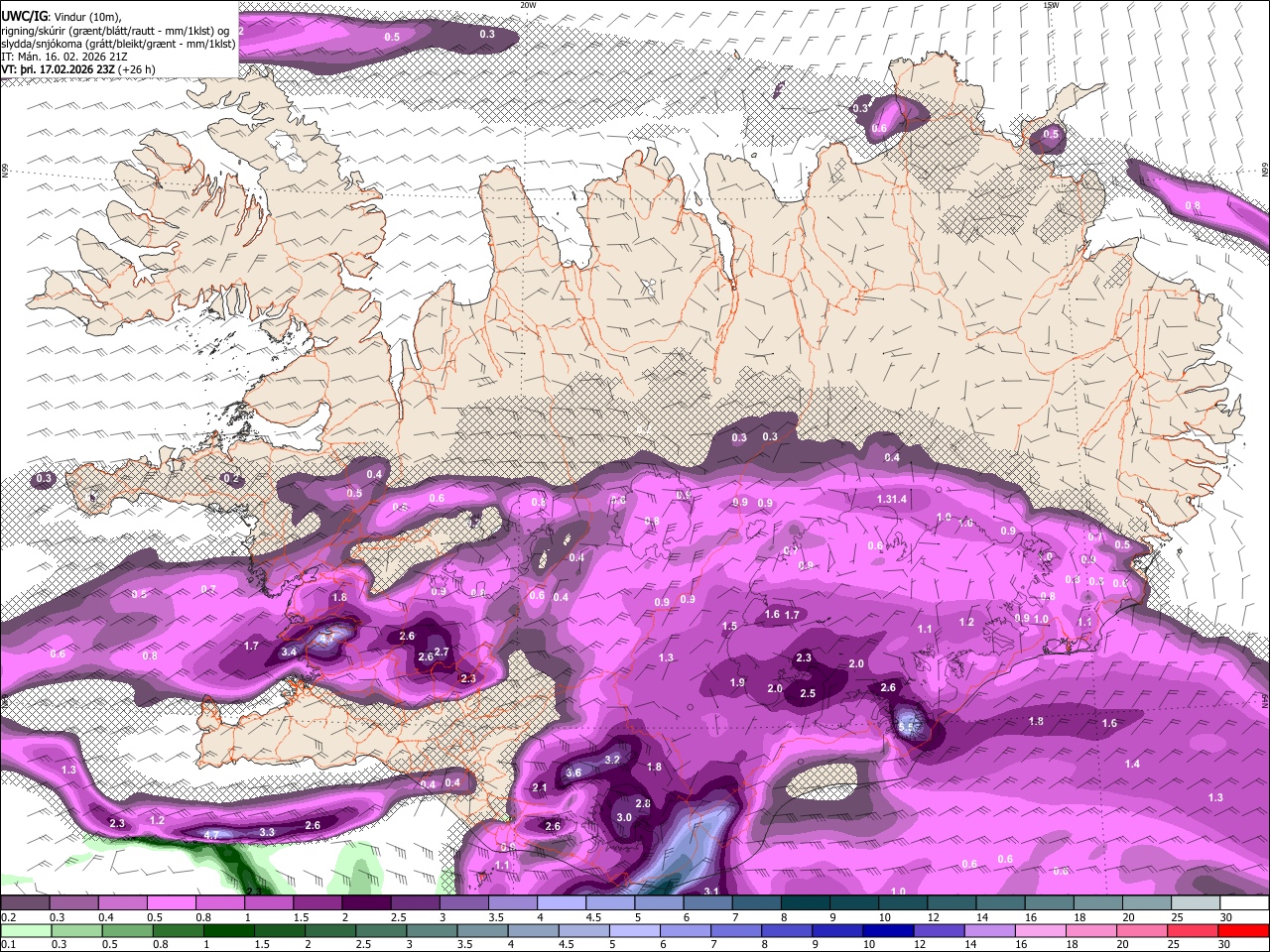Click the 'UWC/IG' title text
Viewport: 1270px width, 952px height.
(24, 16)
